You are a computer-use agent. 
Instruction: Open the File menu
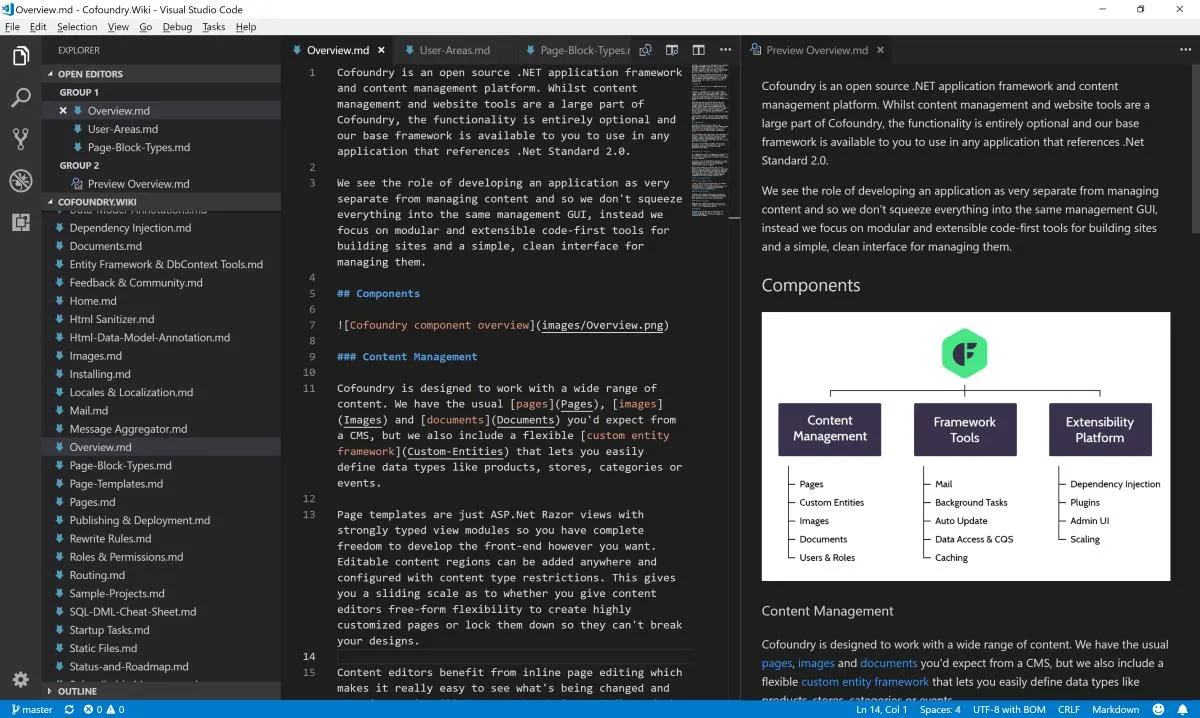click(12, 27)
